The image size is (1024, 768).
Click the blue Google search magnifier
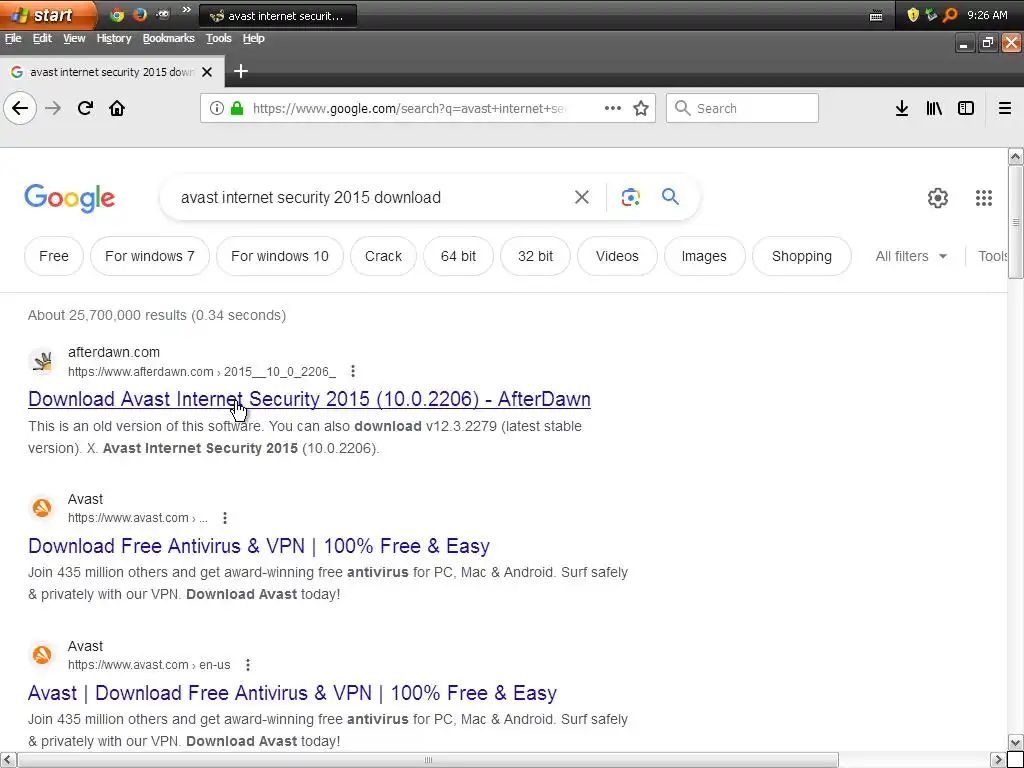tap(671, 197)
